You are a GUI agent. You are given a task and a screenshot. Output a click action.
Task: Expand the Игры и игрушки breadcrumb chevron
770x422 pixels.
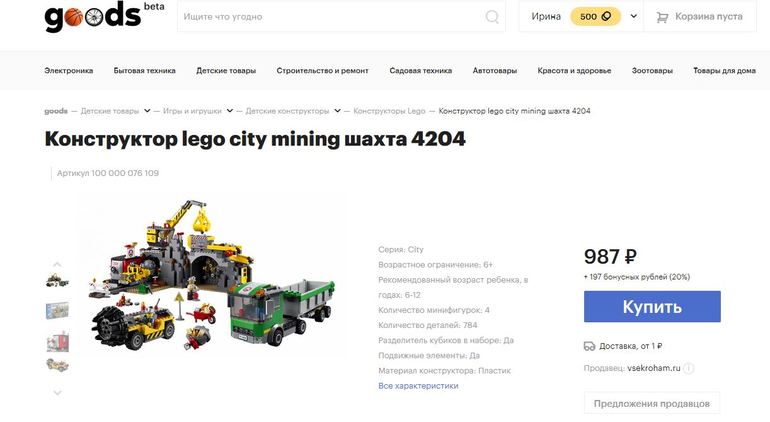tap(229, 111)
